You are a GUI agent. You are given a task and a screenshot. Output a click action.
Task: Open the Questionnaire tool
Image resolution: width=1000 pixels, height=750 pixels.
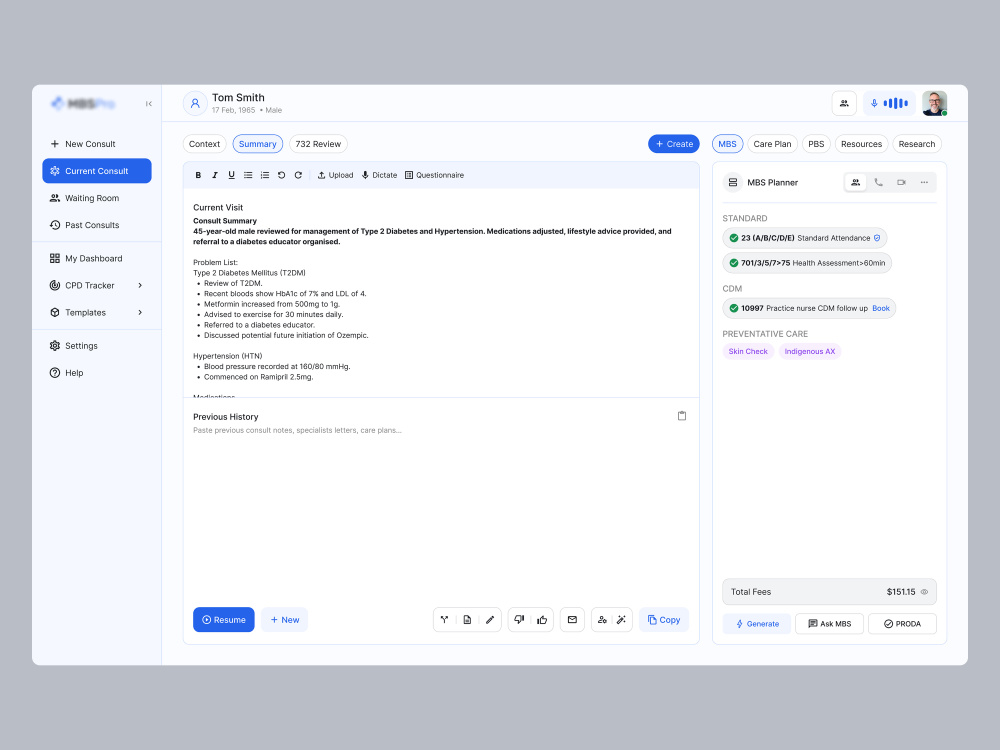434,175
